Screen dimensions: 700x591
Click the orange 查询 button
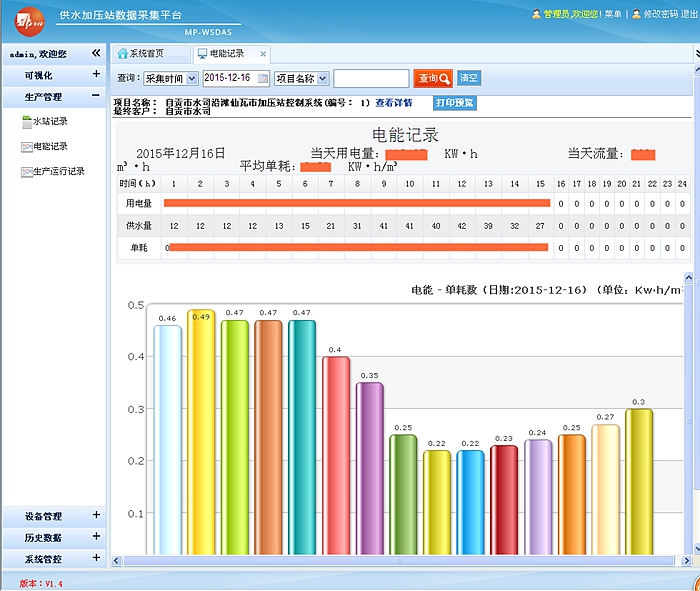pos(433,78)
